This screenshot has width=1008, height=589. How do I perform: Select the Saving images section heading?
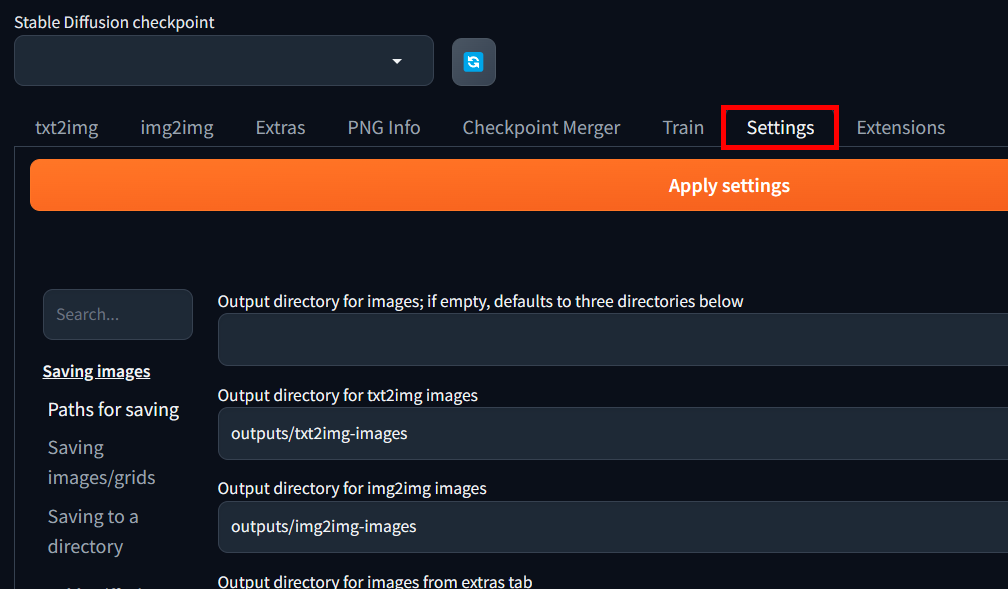point(96,371)
